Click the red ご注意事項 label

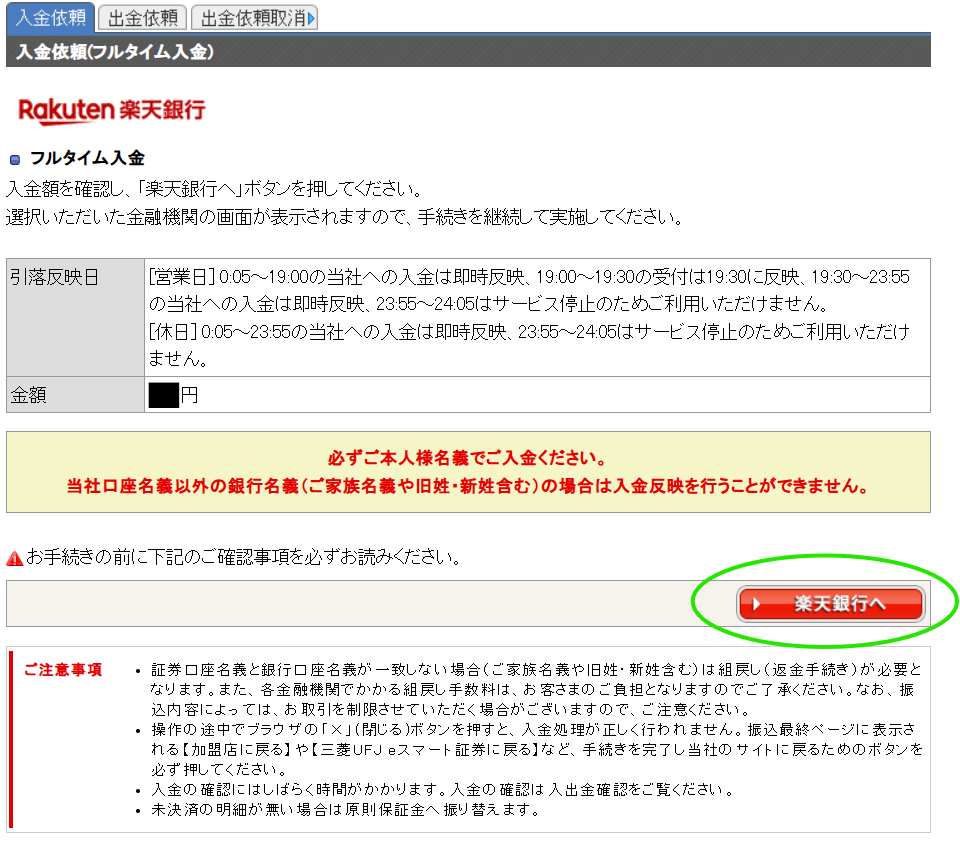tap(62, 669)
